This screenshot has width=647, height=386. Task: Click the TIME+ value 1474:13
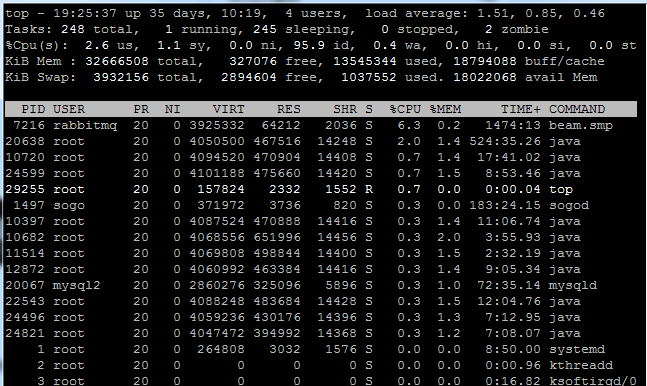coord(513,125)
